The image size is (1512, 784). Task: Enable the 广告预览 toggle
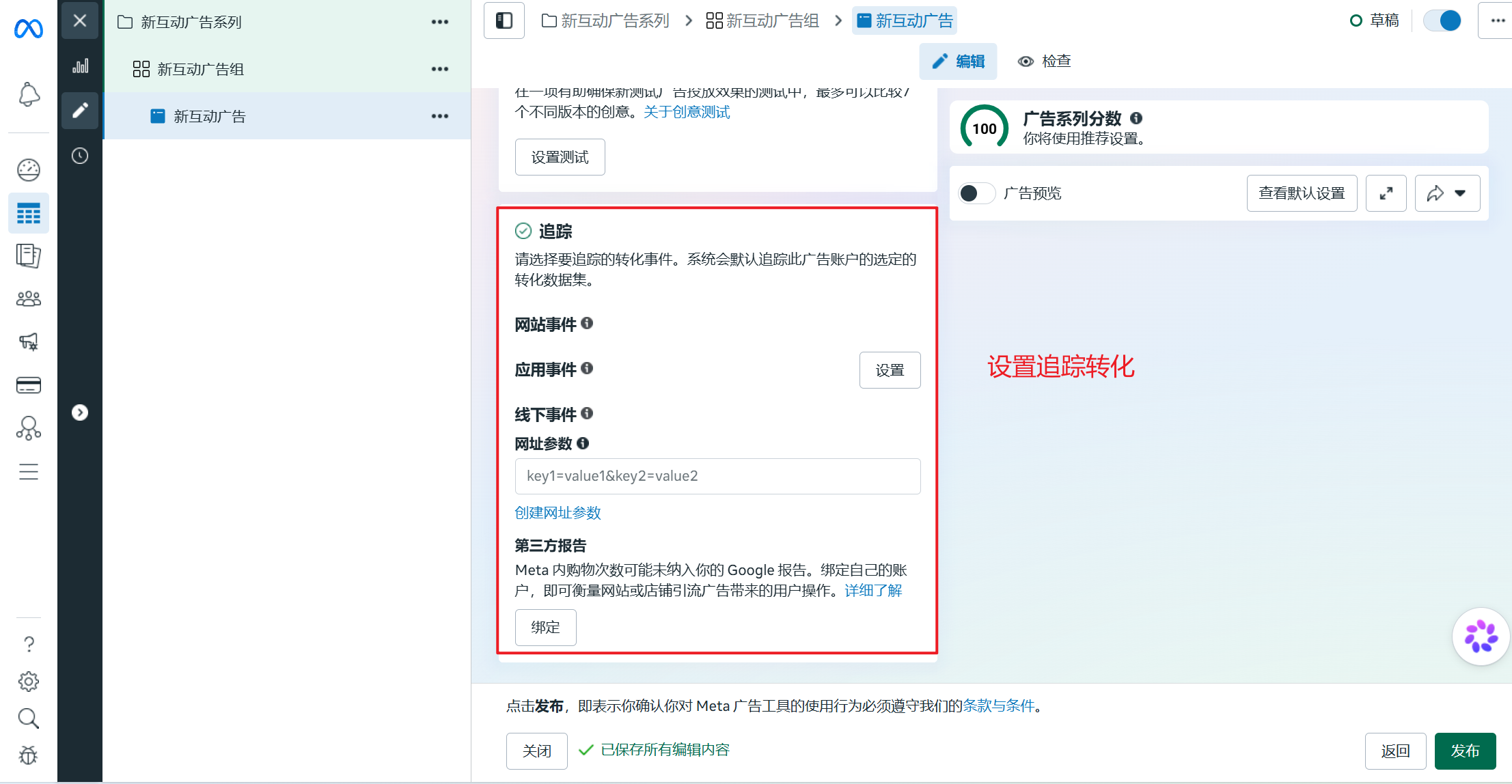[976, 193]
